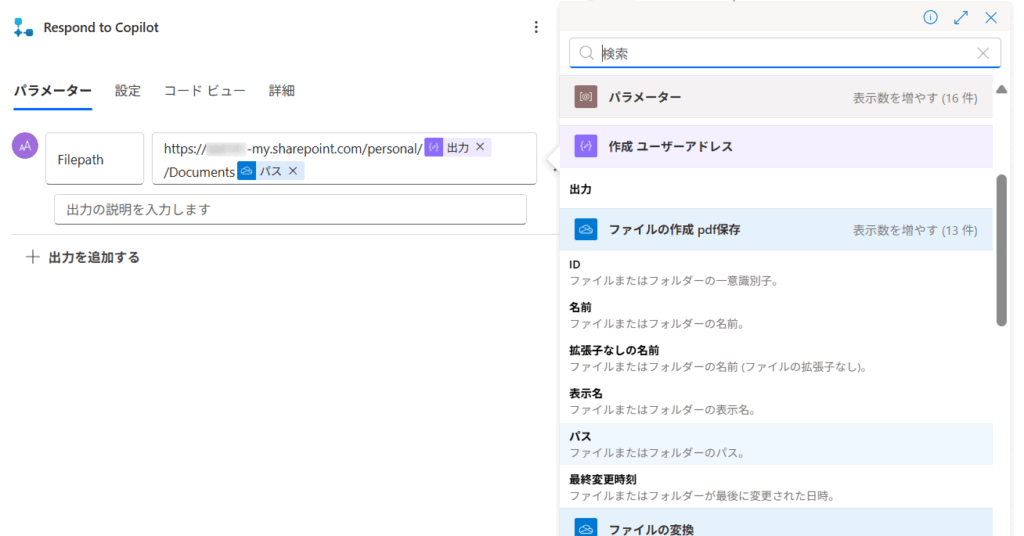Screen dimensions: 1024x536
Task: Remove the パス token from Filepath value
Action: [293, 171]
